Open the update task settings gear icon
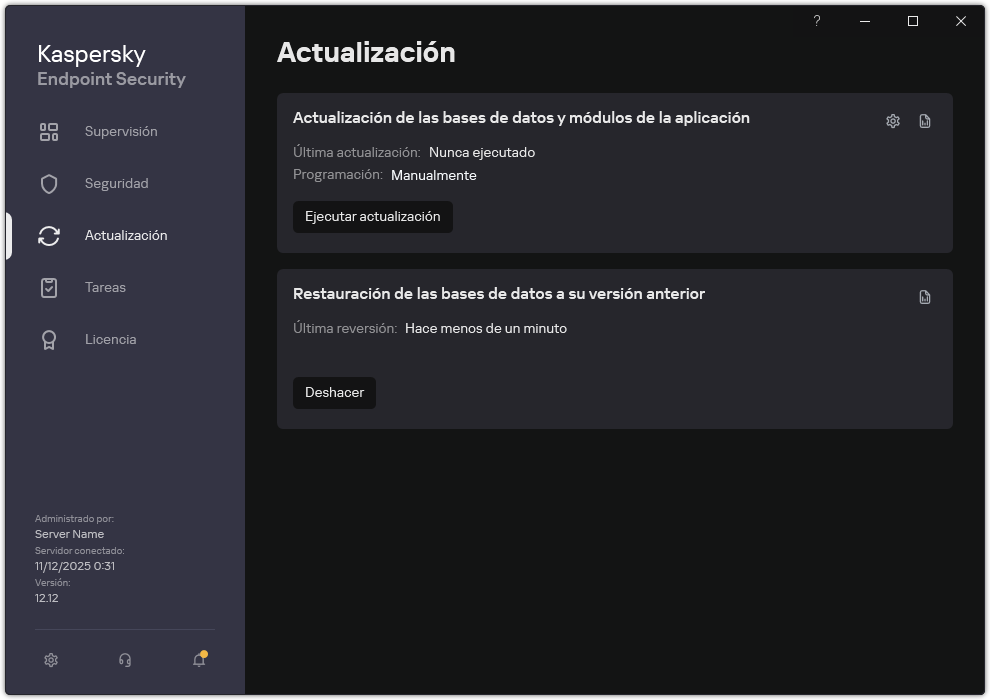 pyautogui.click(x=891, y=120)
